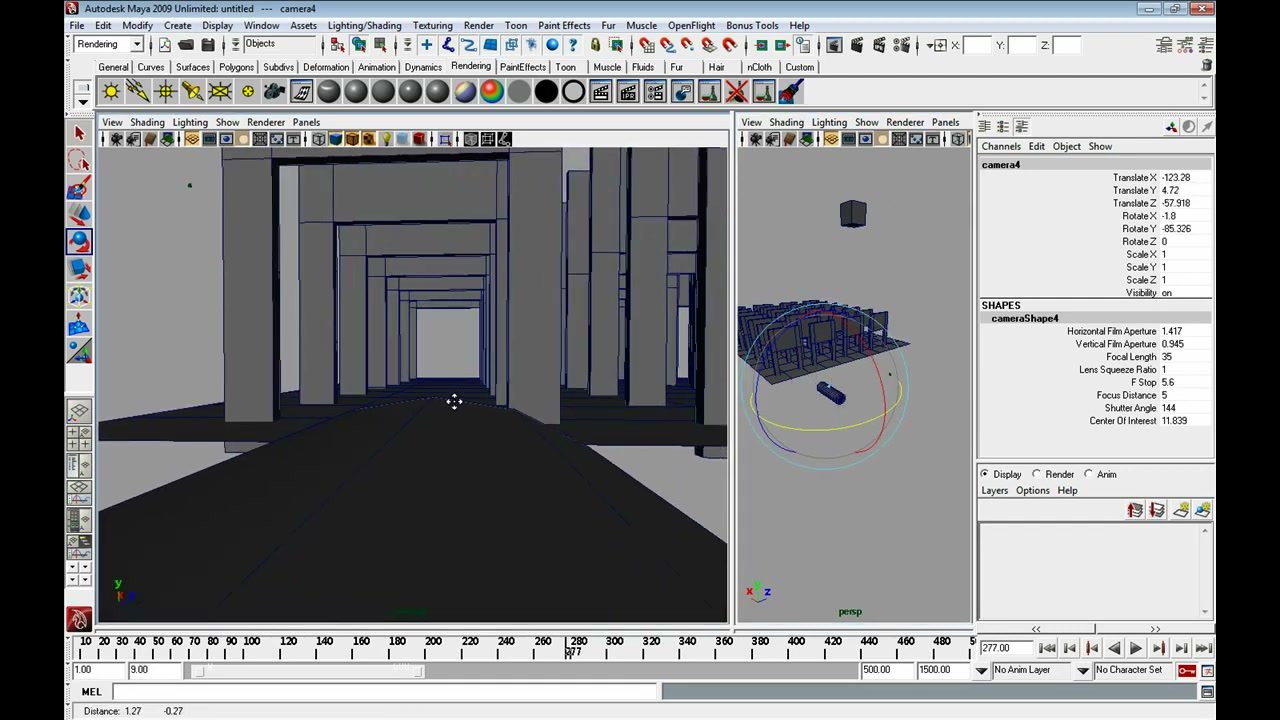Viewport: 1280px width, 720px height.
Task: Select the Anim radio button in Layers
Action: point(1089,474)
